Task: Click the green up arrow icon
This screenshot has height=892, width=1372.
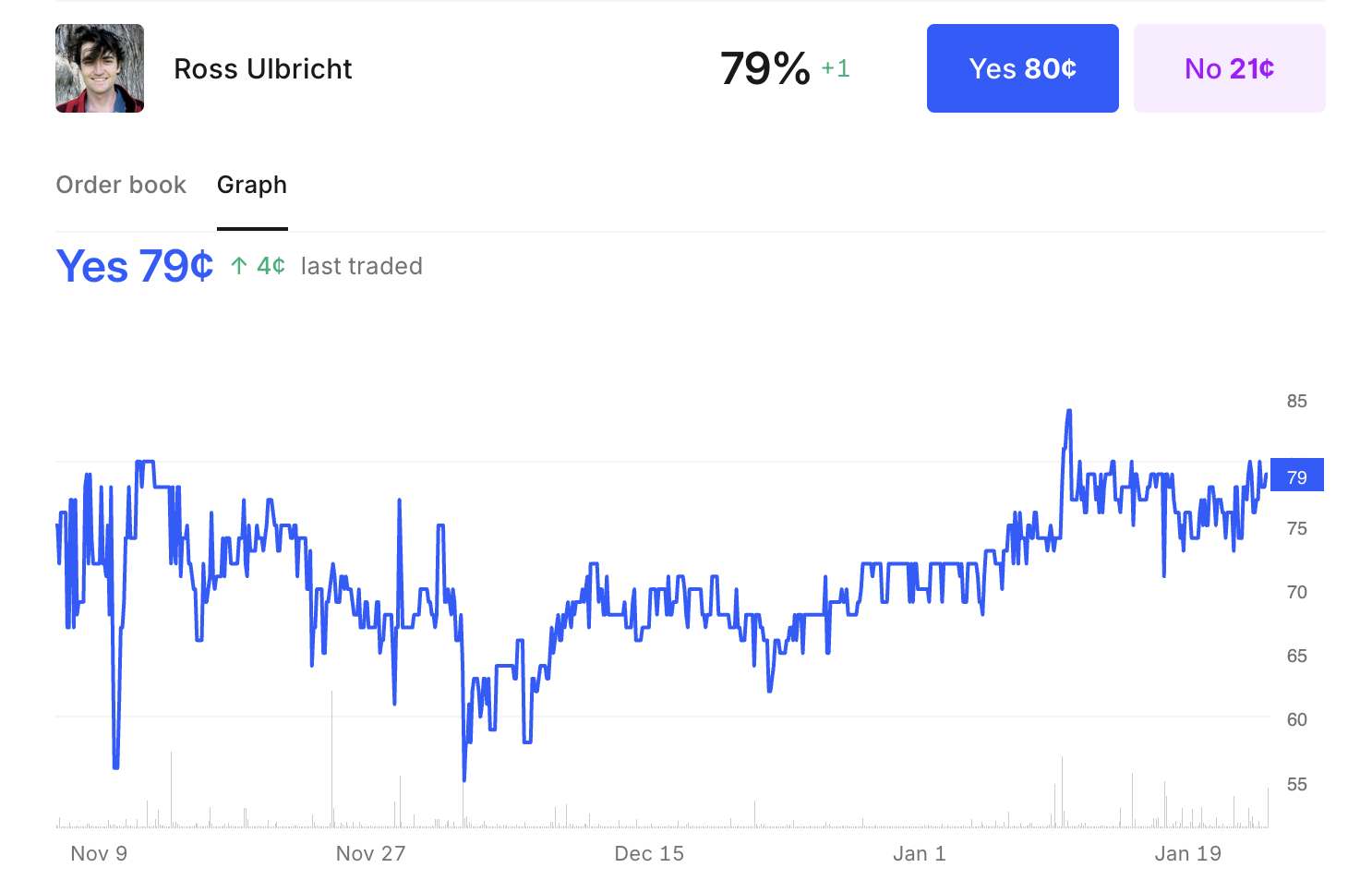Action: coord(239,266)
